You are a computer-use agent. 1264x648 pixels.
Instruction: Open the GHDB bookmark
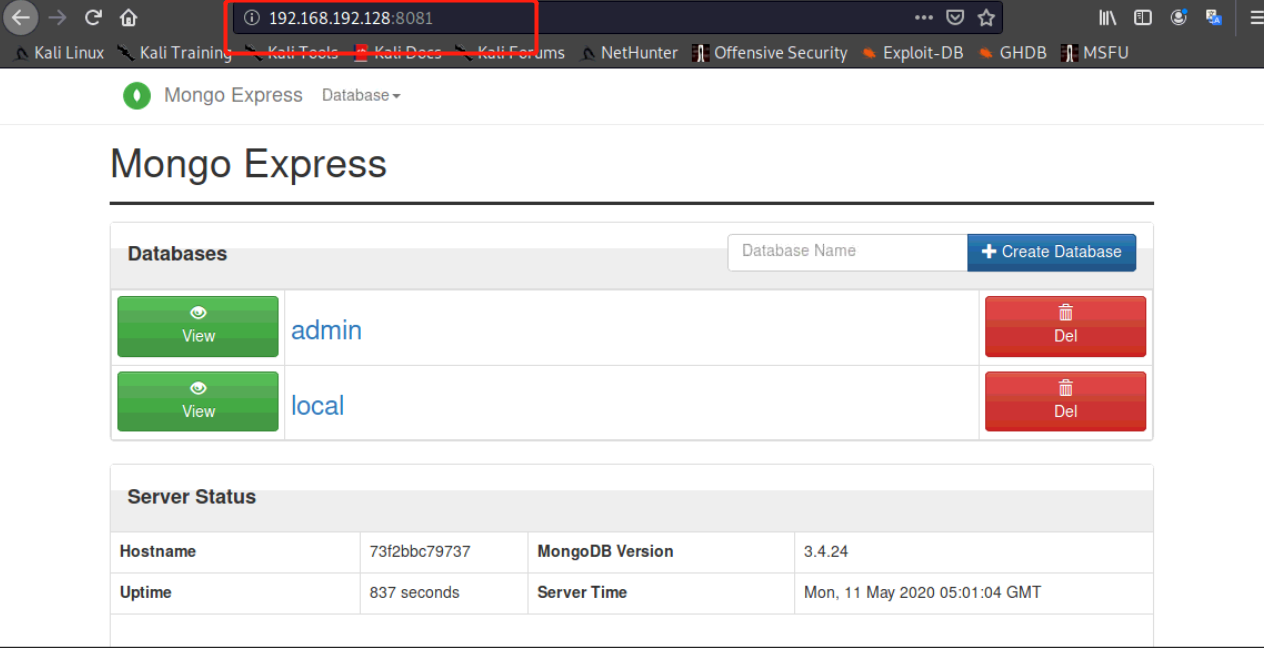tap(1012, 53)
